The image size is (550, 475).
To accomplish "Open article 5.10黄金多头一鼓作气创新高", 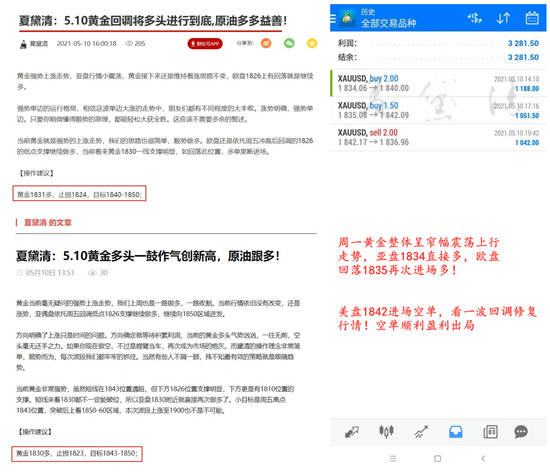I will coord(148,256).
